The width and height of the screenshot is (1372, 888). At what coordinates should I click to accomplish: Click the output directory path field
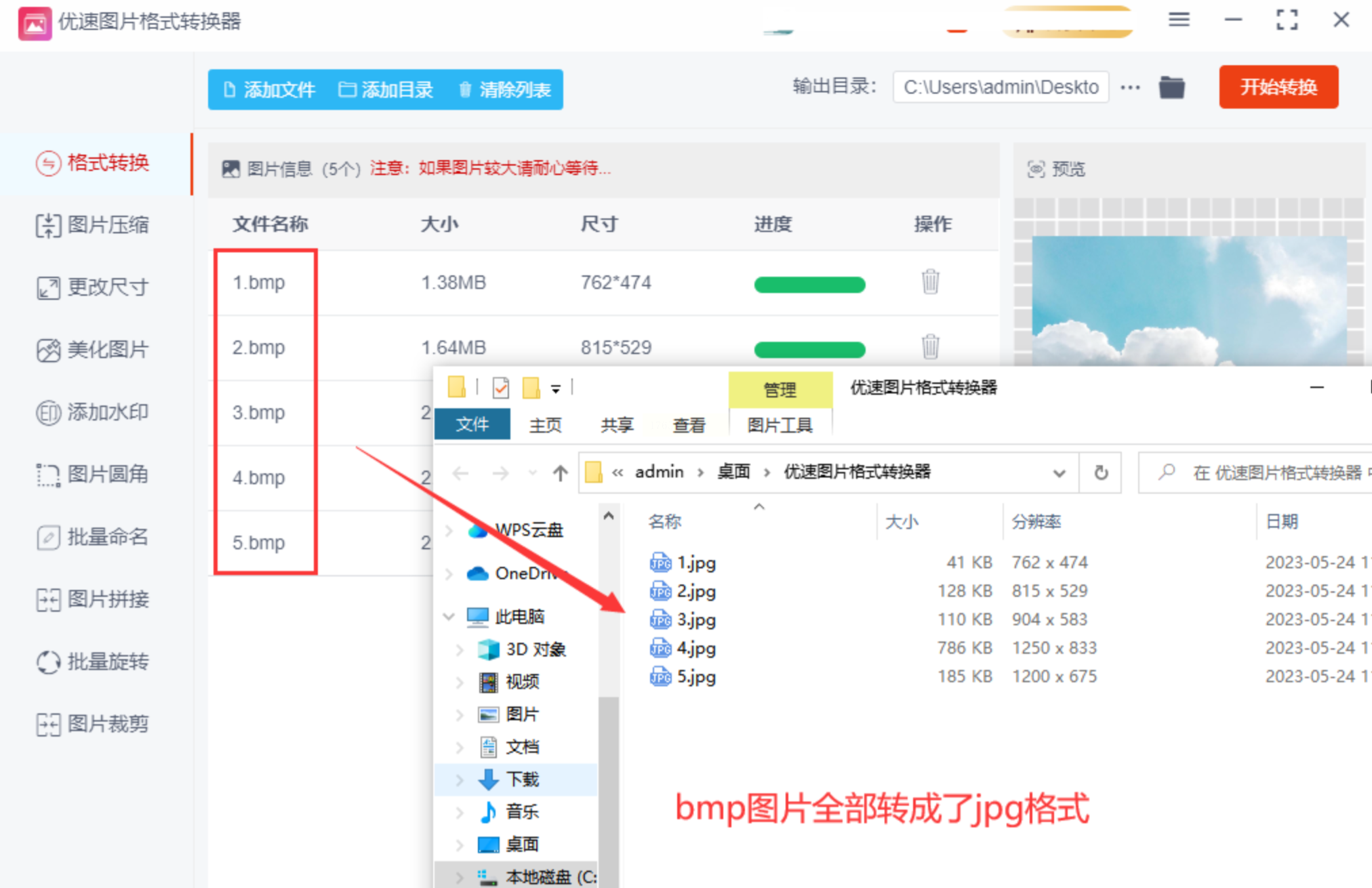pos(1000,87)
